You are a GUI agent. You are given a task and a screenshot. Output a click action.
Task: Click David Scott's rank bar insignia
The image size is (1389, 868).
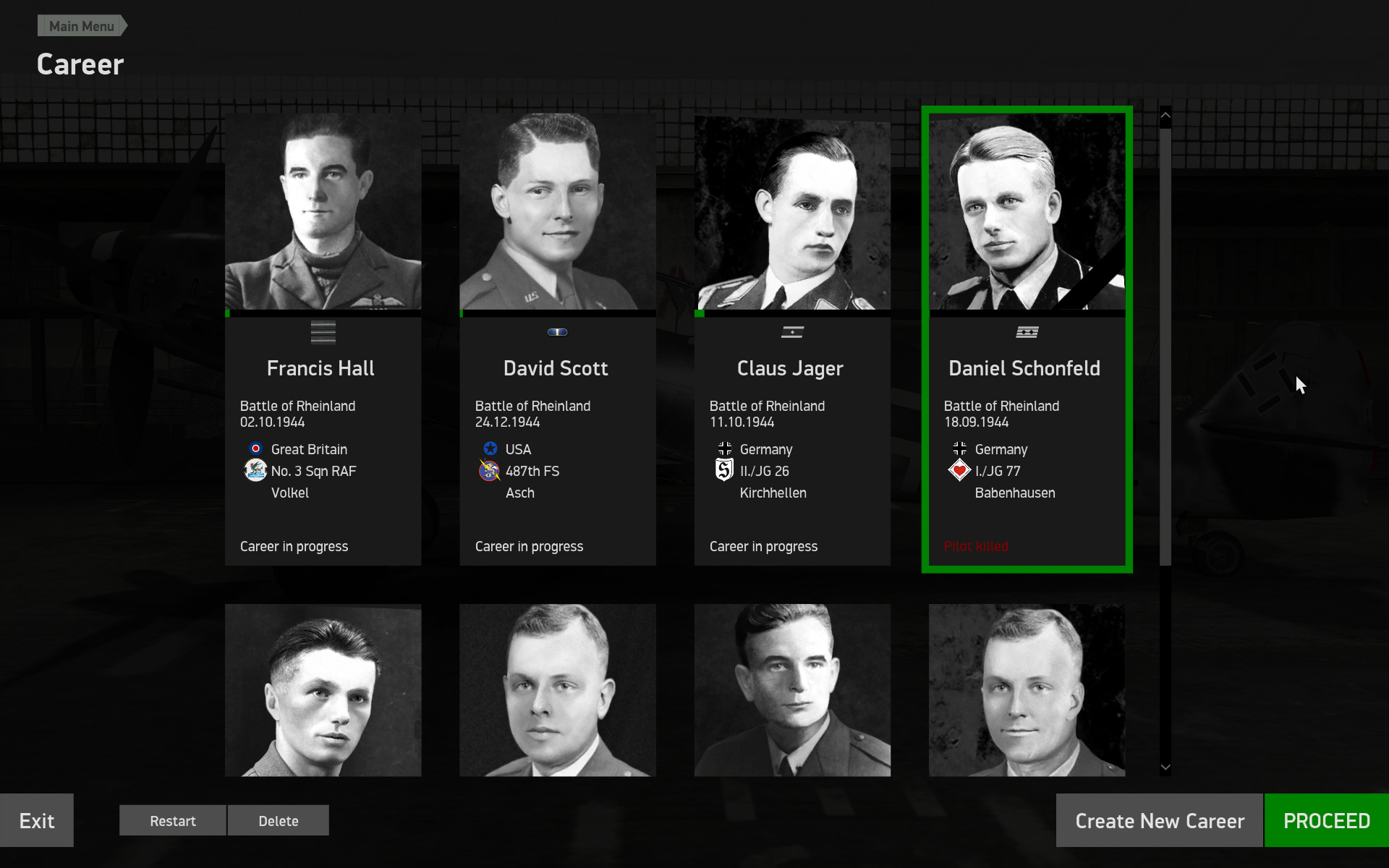[557, 333]
